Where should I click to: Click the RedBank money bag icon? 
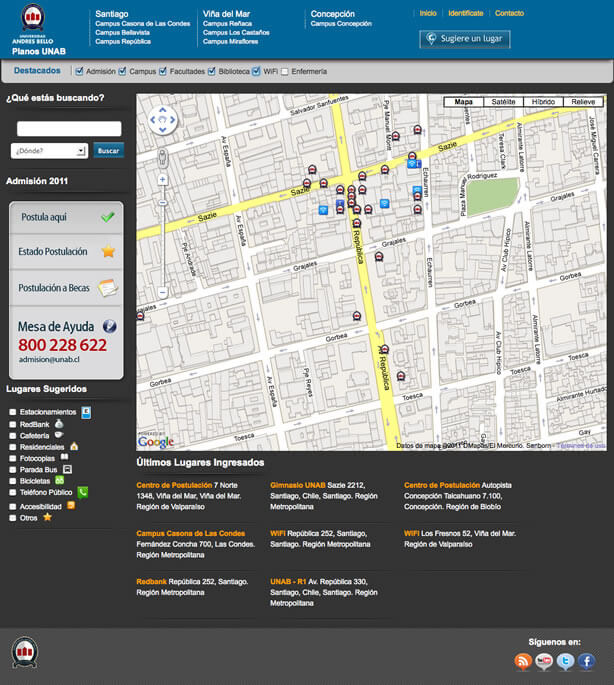click(x=59, y=424)
